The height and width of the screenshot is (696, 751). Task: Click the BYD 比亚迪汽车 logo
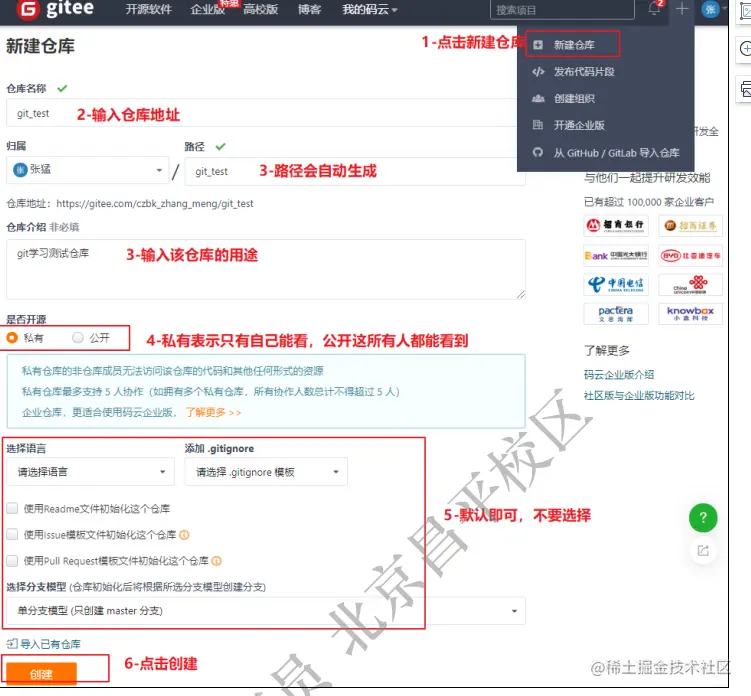tap(690, 256)
